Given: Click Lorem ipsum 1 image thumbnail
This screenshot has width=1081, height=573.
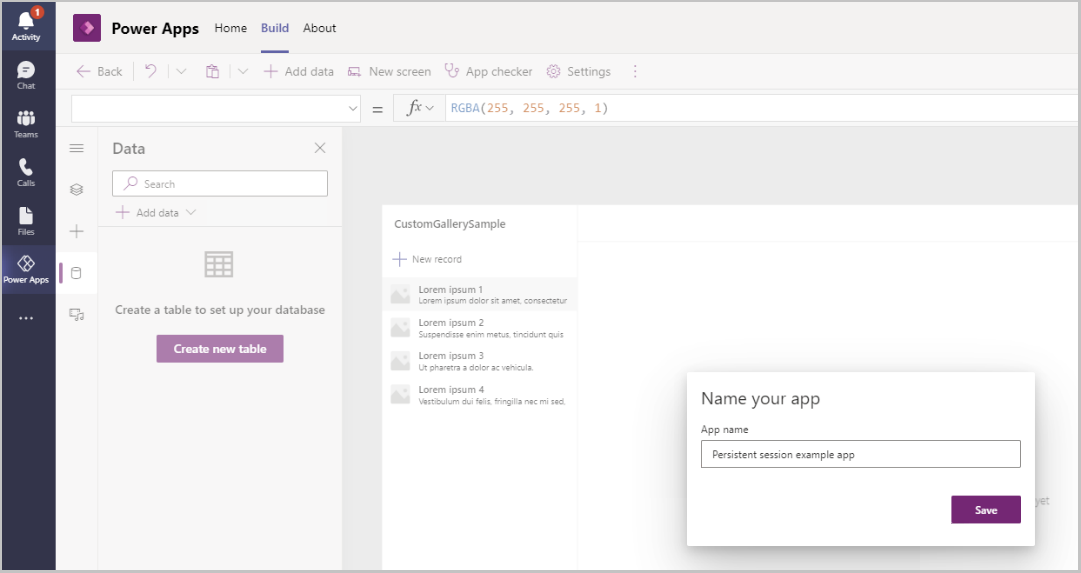Looking at the screenshot, I should 401,294.
